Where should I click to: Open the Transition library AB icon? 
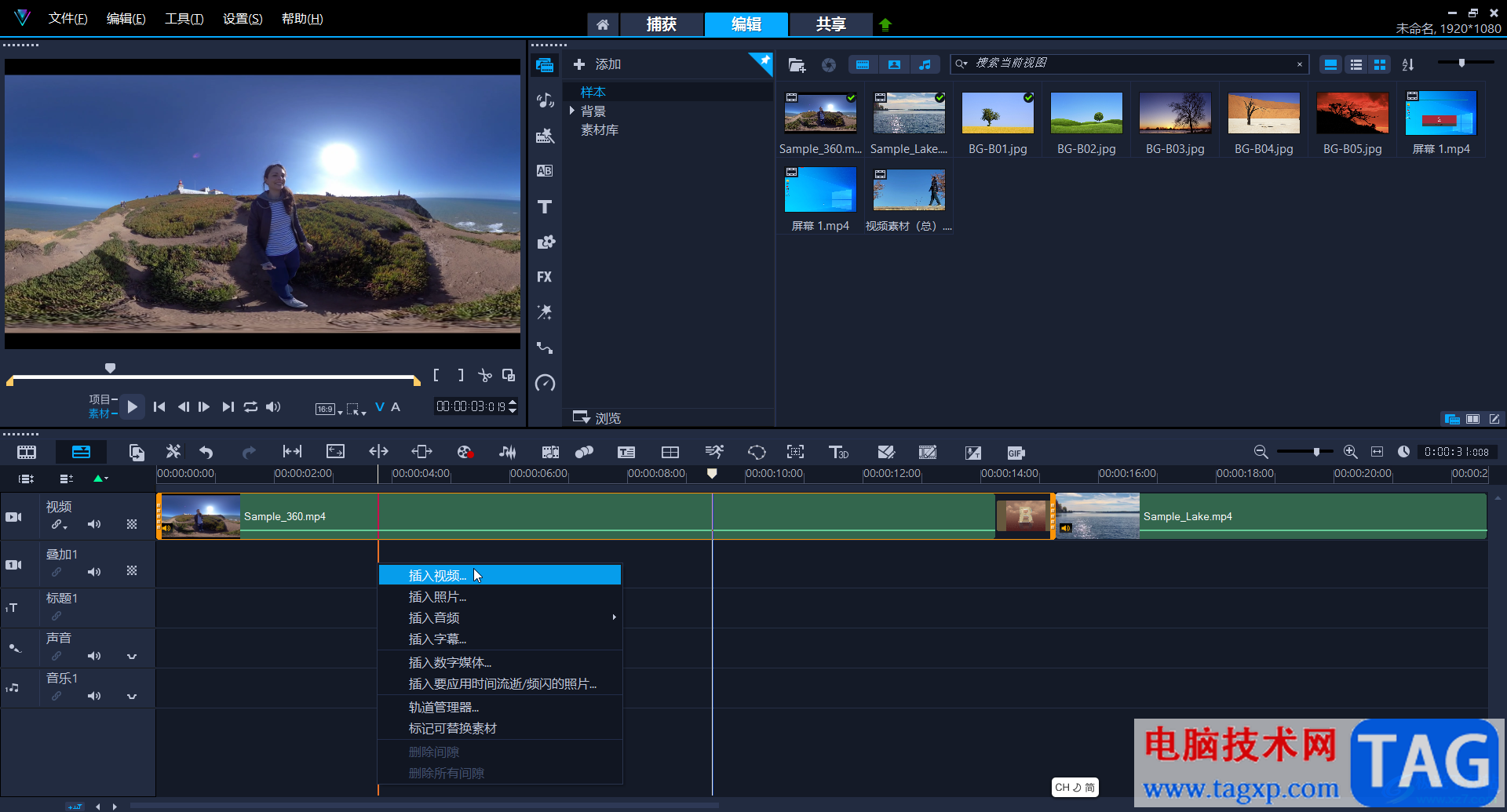tap(545, 171)
